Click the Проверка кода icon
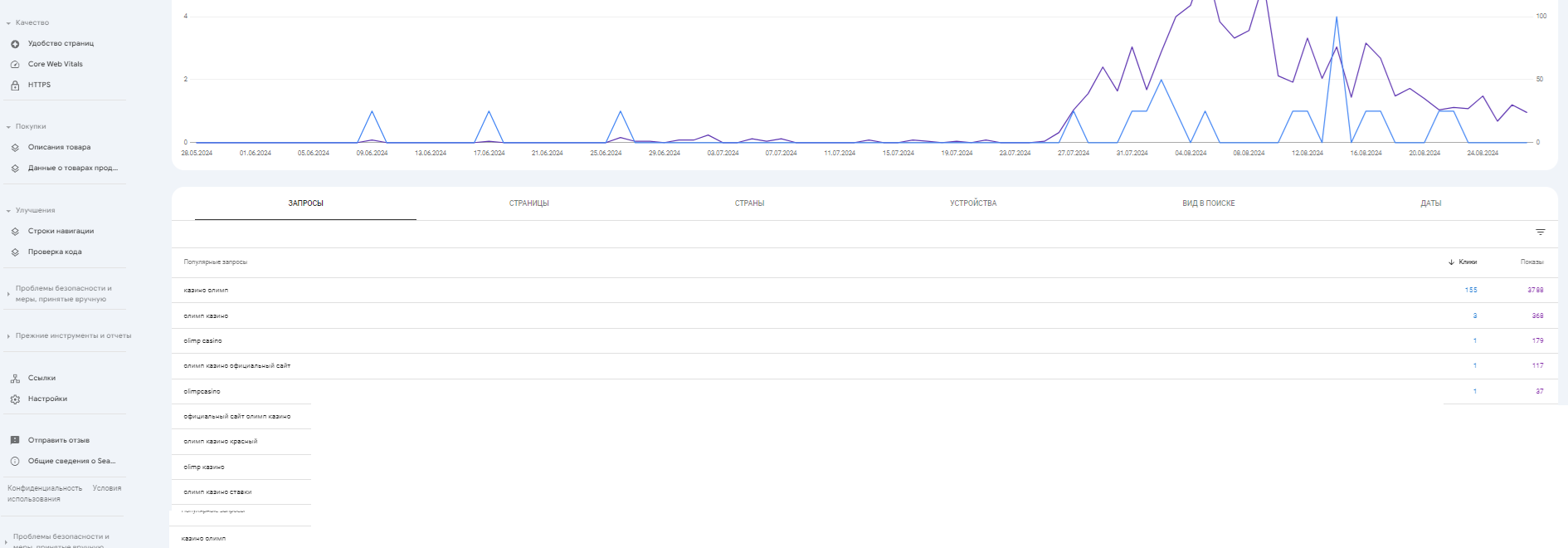The height and width of the screenshot is (548, 1568). coord(15,252)
